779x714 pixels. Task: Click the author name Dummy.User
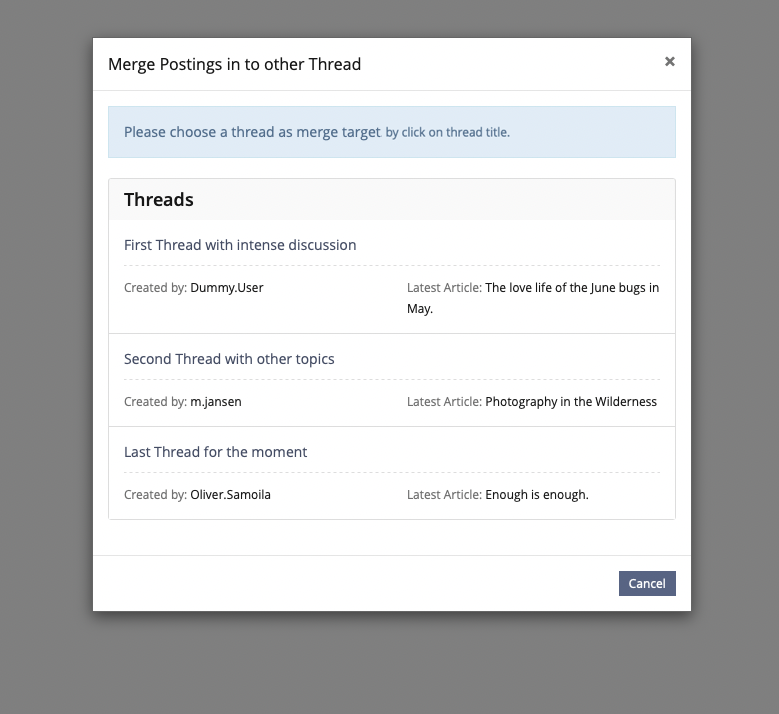coord(227,288)
